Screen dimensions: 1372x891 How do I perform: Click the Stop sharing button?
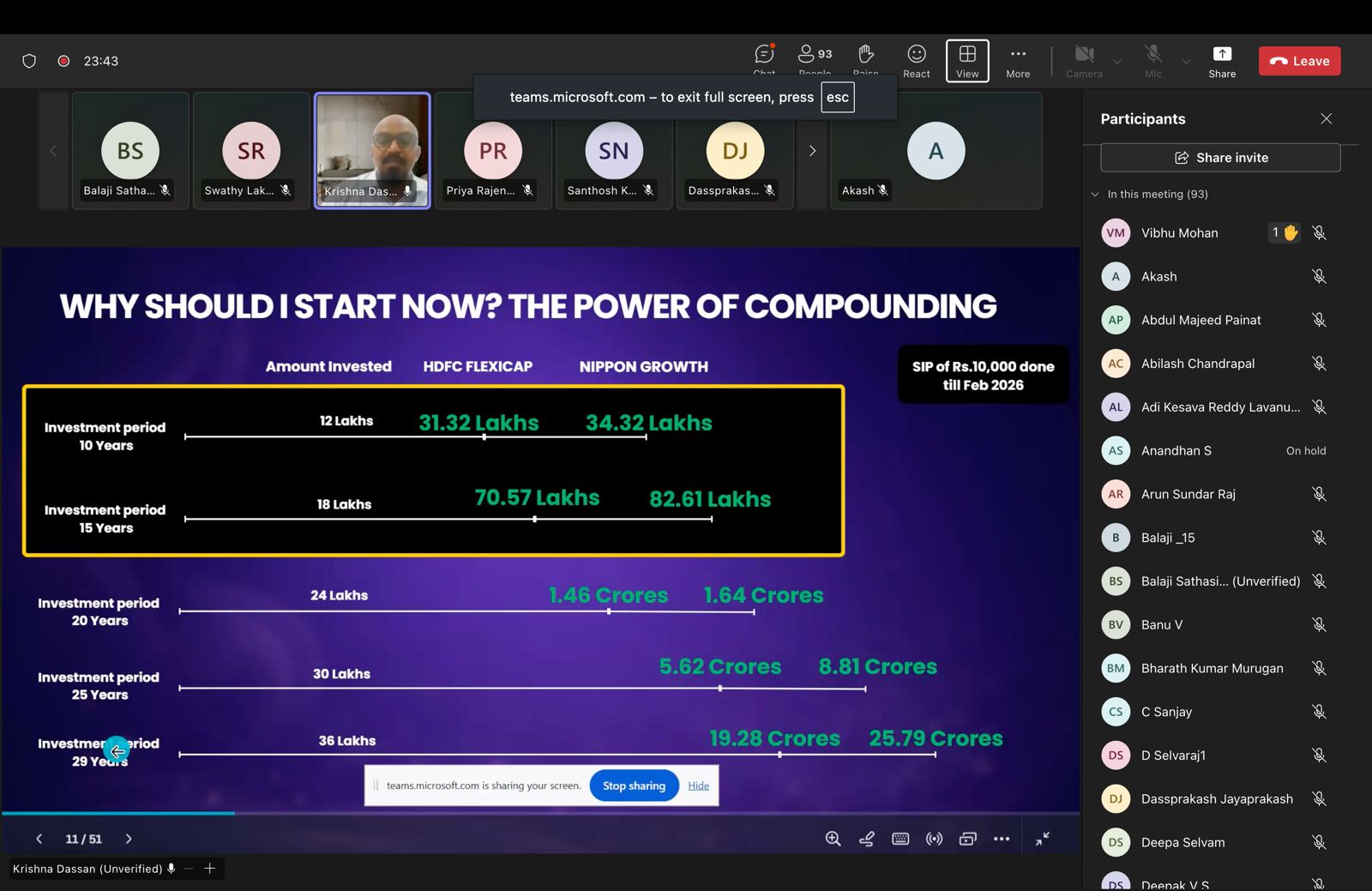(x=634, y=786)
